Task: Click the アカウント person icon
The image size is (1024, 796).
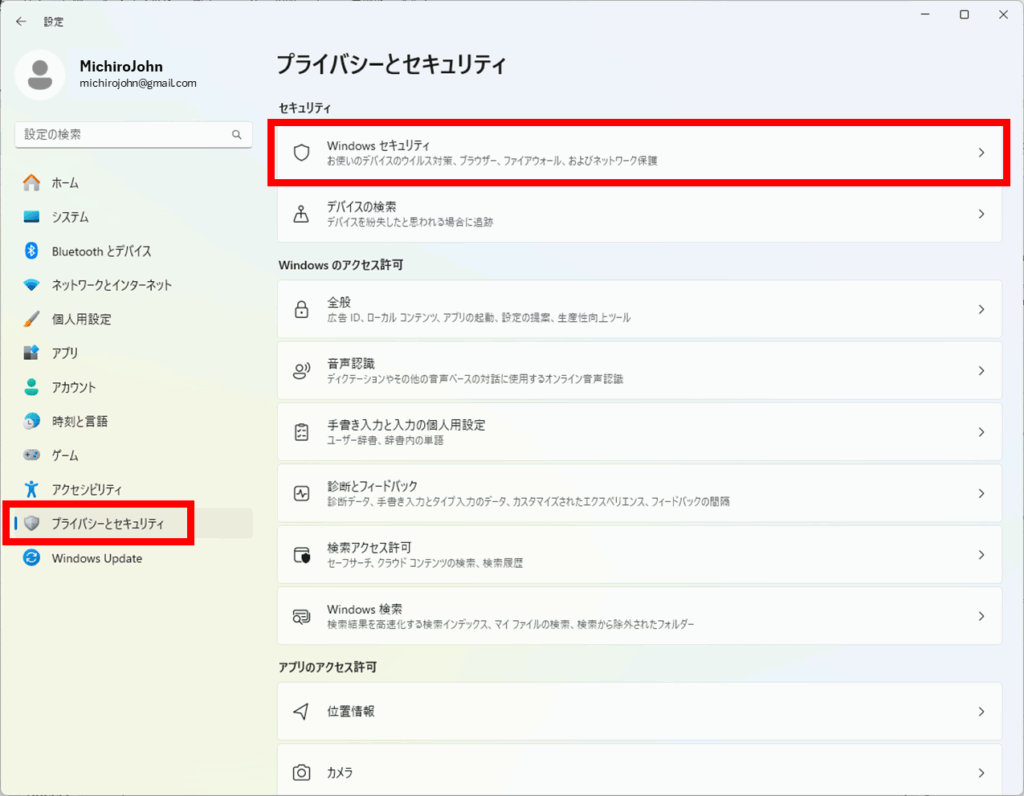Action: 31,387
